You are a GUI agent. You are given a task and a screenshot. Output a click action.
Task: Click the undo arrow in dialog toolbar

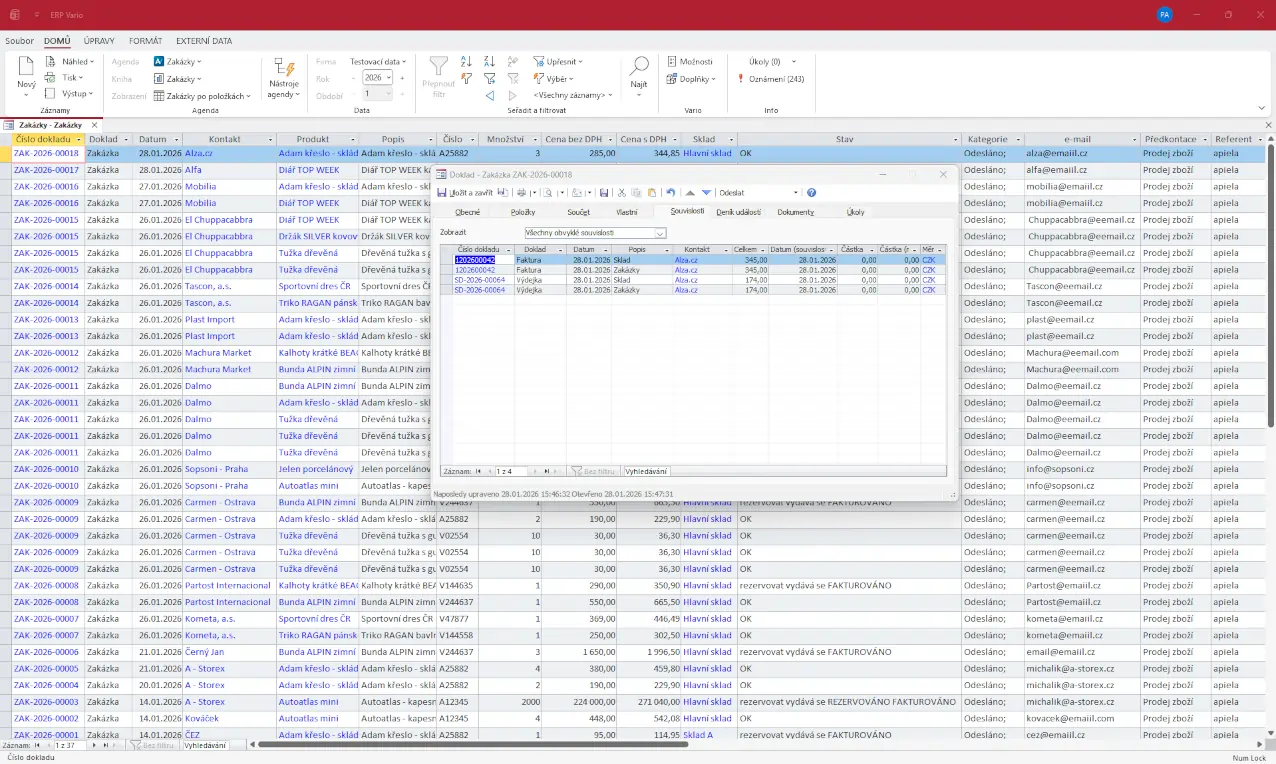pyautogui.click(x=670, y=193)
